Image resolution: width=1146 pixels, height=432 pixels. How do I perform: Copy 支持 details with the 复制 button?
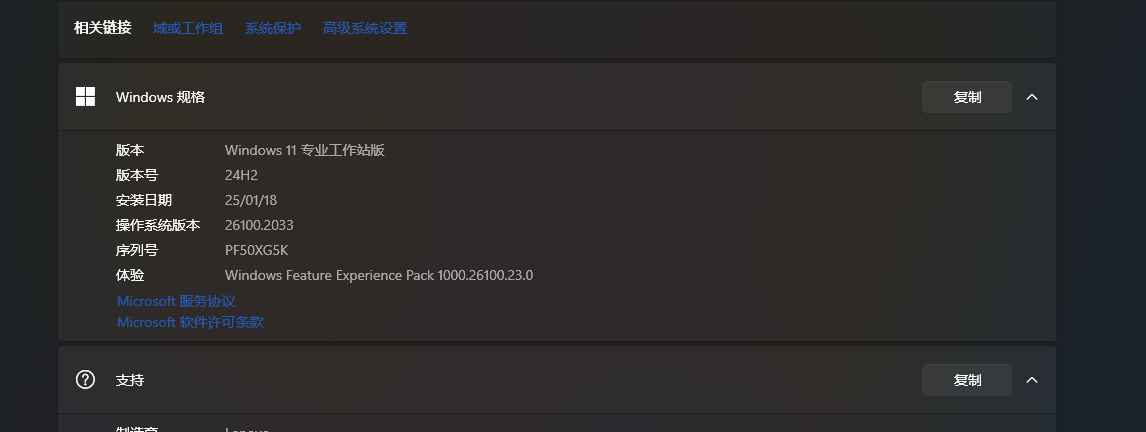(967, 380)
